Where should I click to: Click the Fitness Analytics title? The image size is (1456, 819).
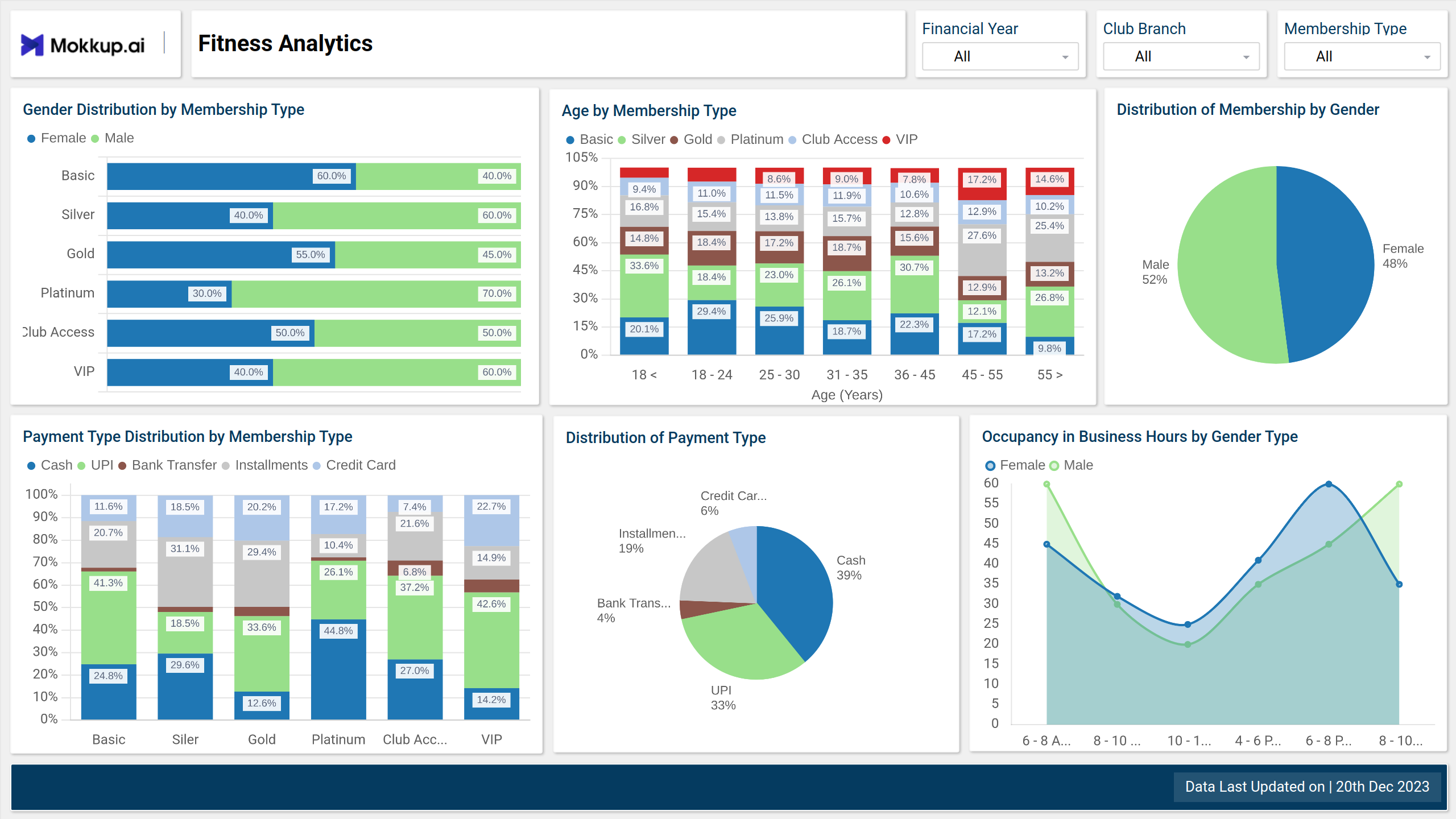[x=286, y=44]
